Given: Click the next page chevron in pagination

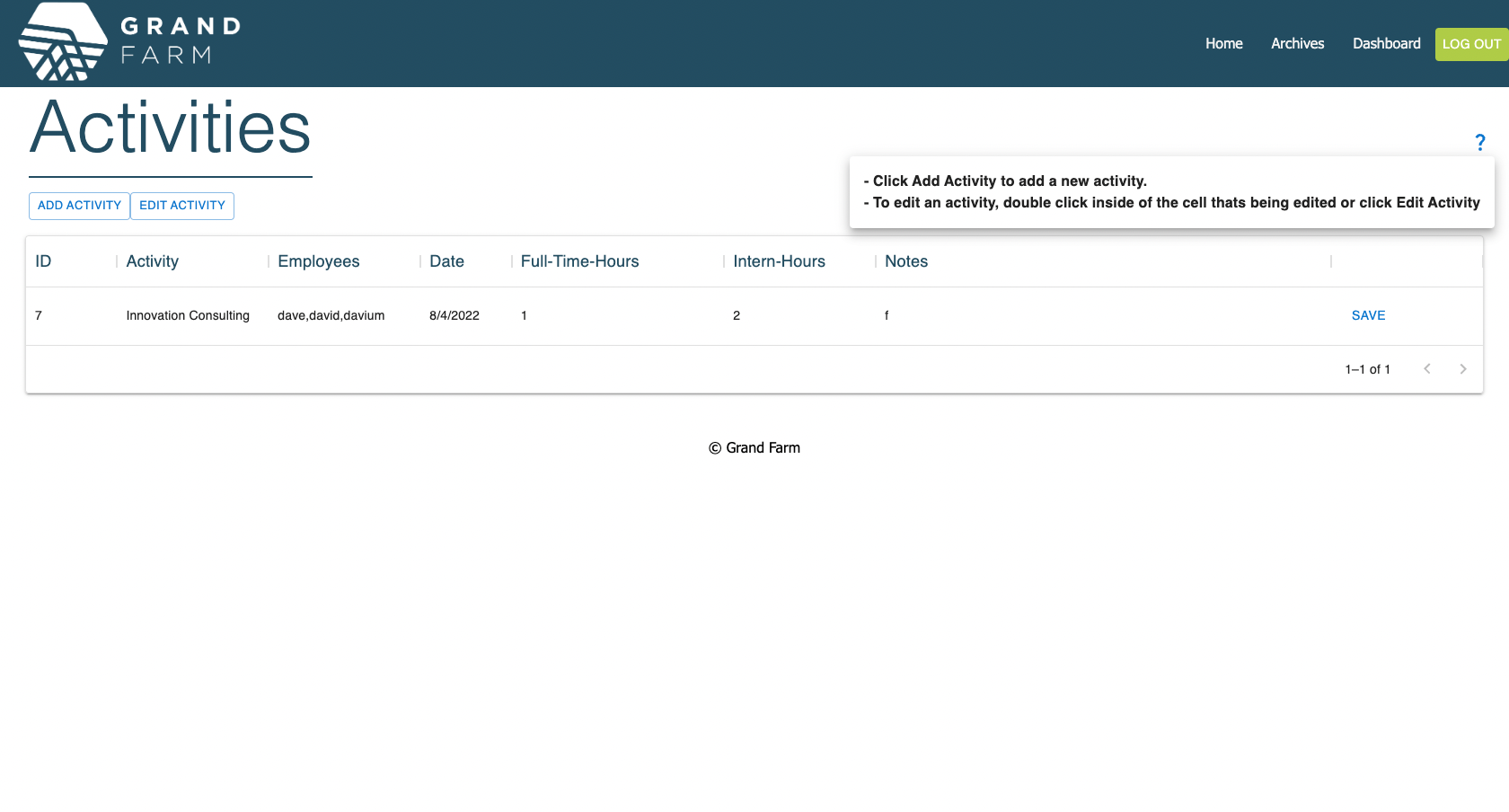Looking at the screenshot, I should click(x=1463, y=368).
